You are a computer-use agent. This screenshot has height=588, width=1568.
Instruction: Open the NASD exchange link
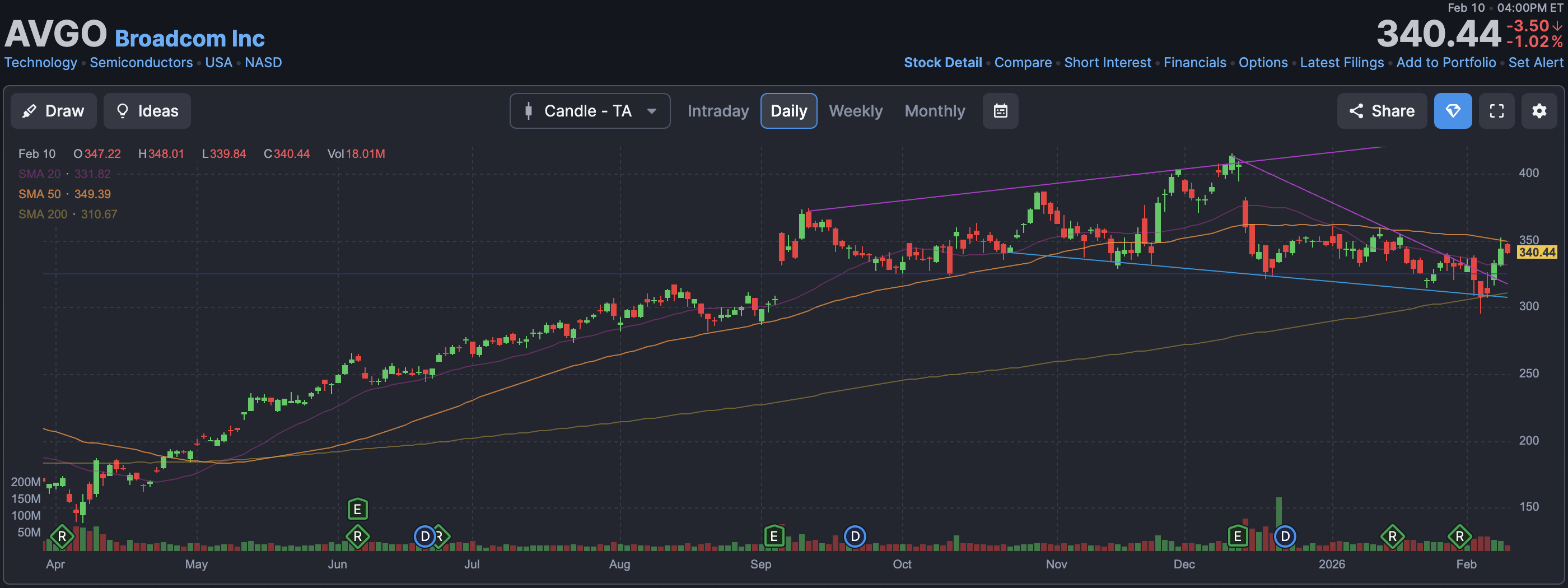(263, 63)
